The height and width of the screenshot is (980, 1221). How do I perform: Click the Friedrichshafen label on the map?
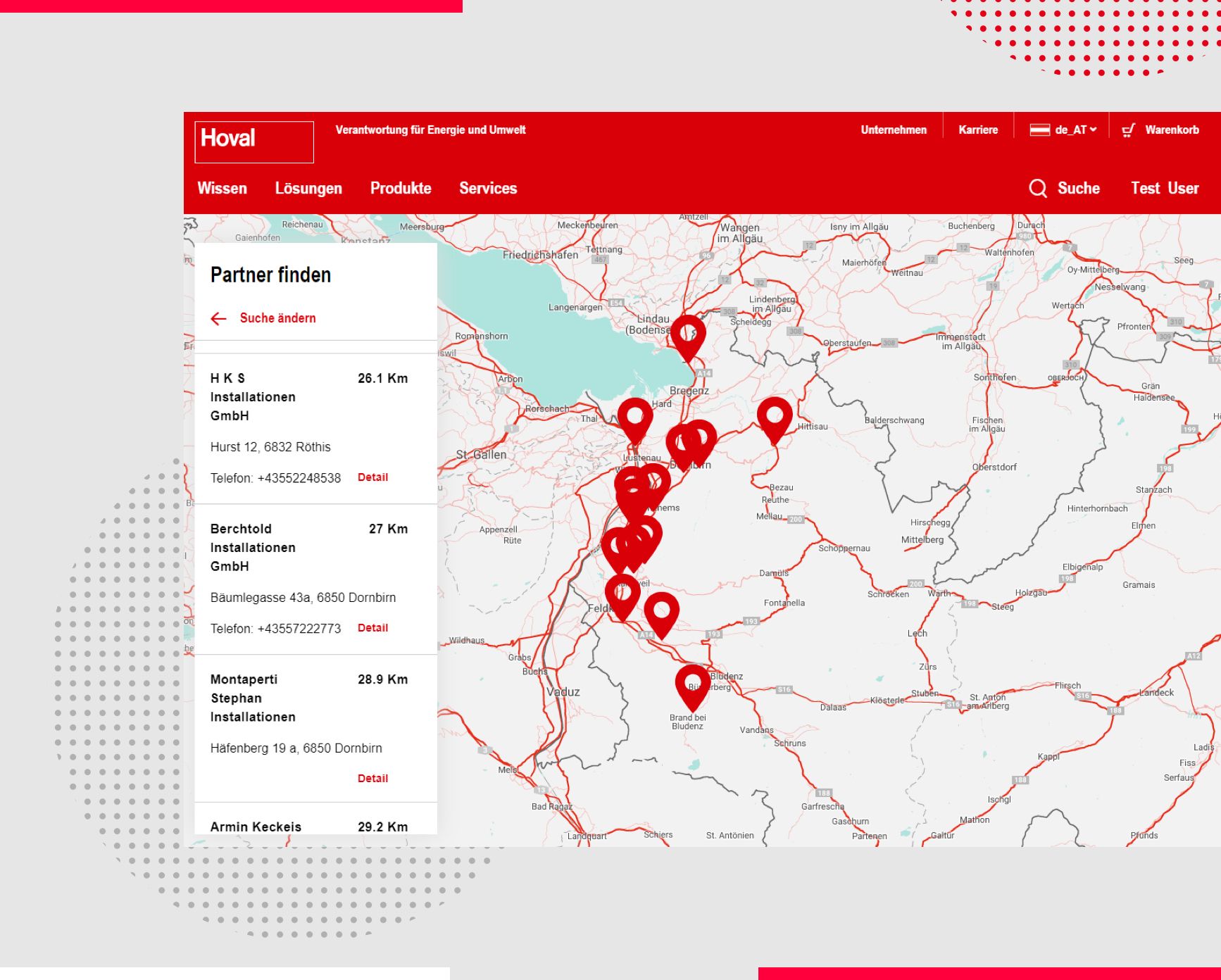click(x=540, y=255)
